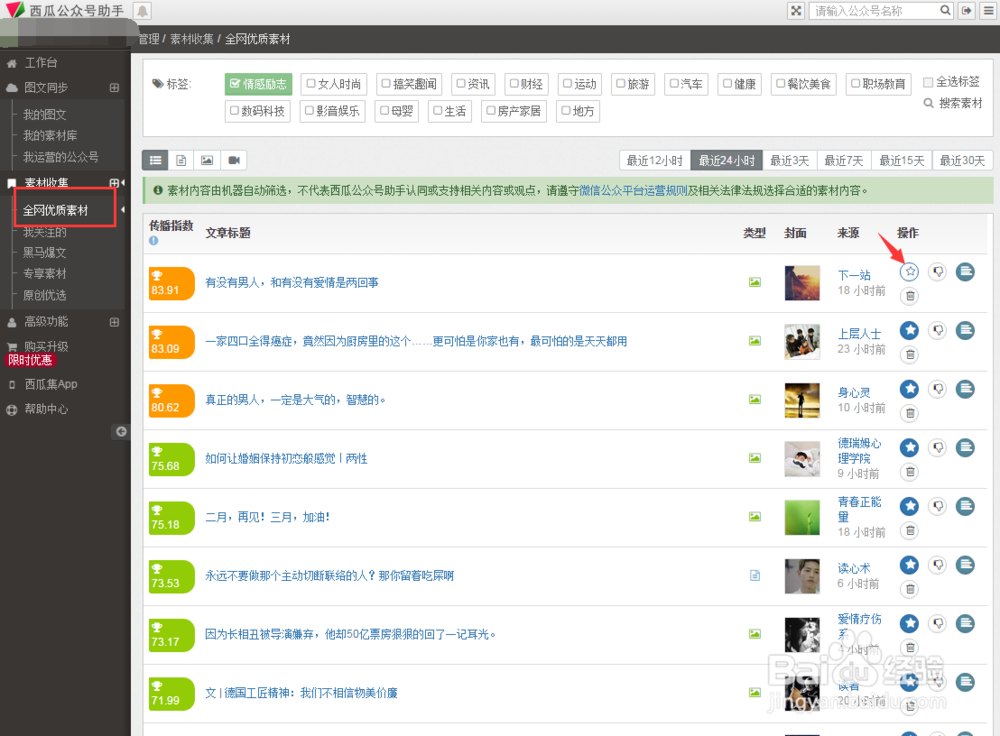Select the 最近12小时 time tab
Image resolution: width=1000 pixels, height=736 pixels.
pyautogui.click(x=654, y=160)
